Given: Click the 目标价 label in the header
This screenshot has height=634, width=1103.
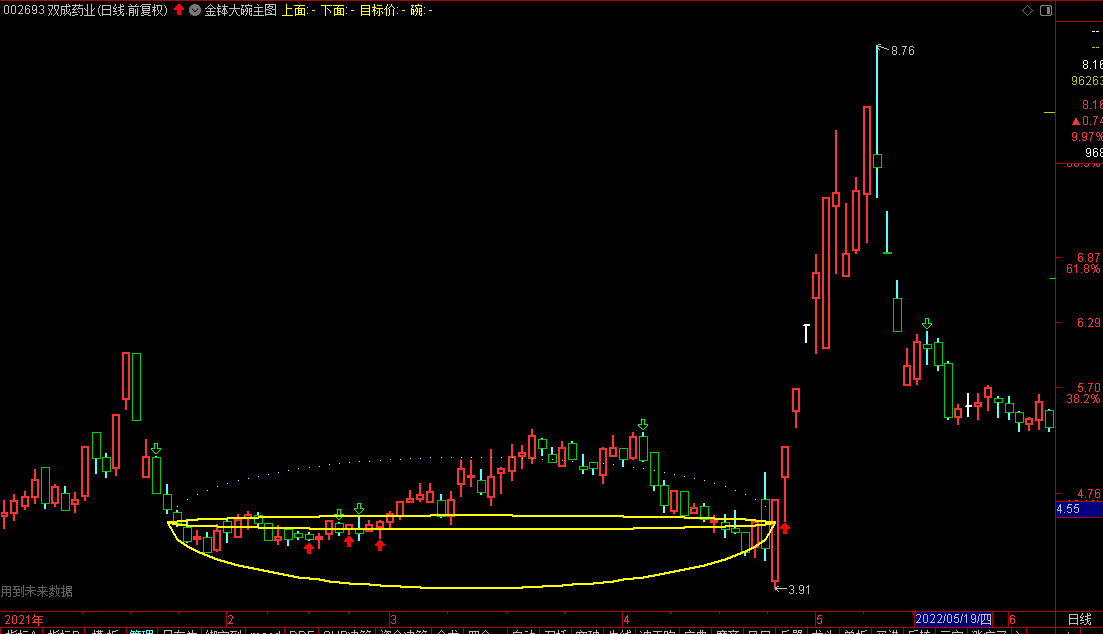Looking at the screenshot, I should tap(382, 10).
